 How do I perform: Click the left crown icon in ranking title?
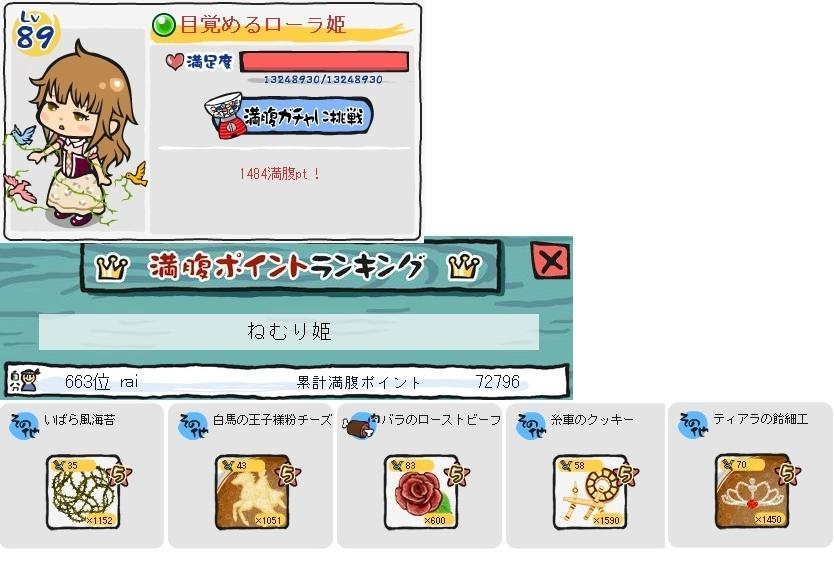112,268
